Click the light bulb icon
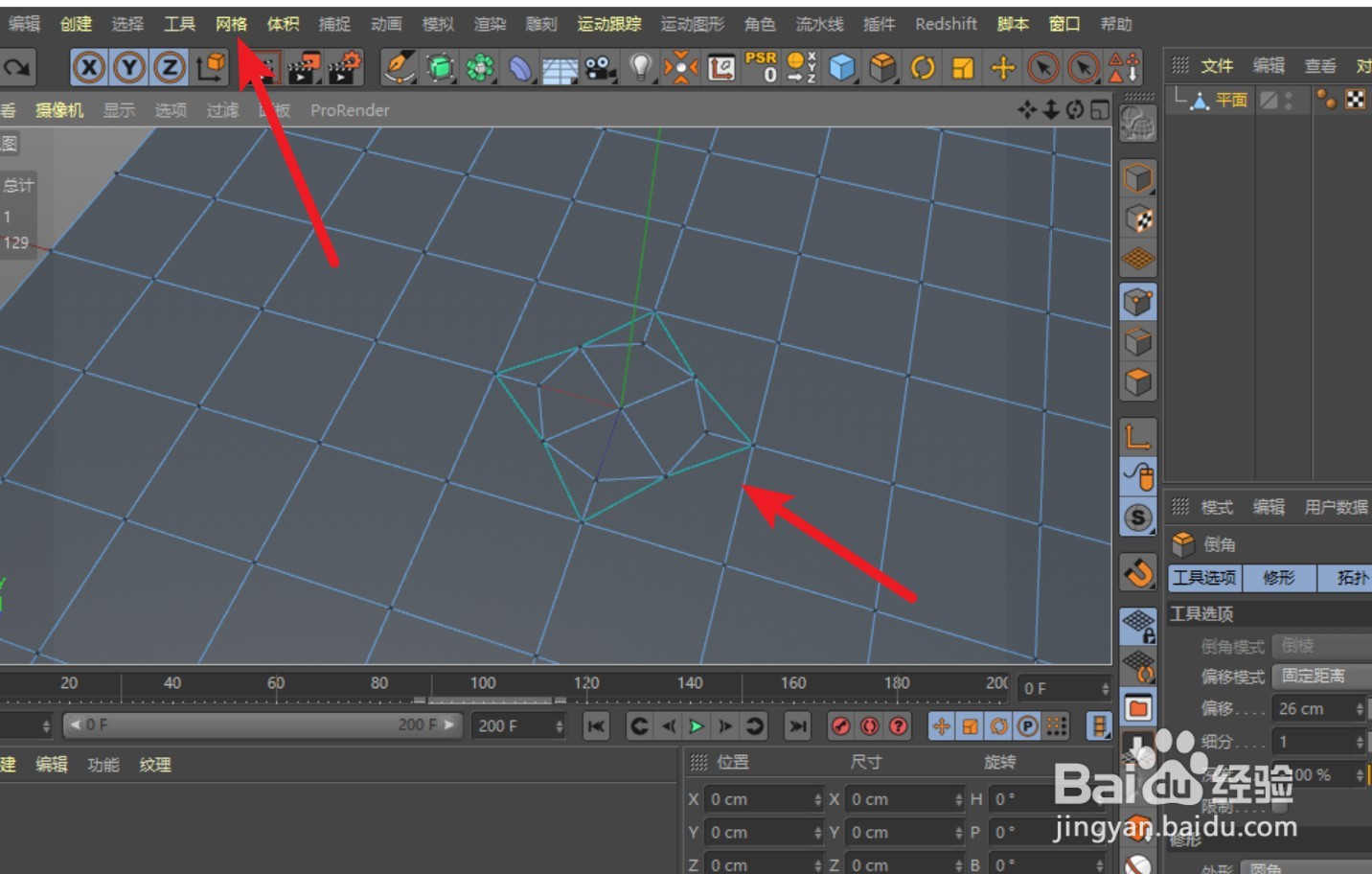 pos(640,66)
